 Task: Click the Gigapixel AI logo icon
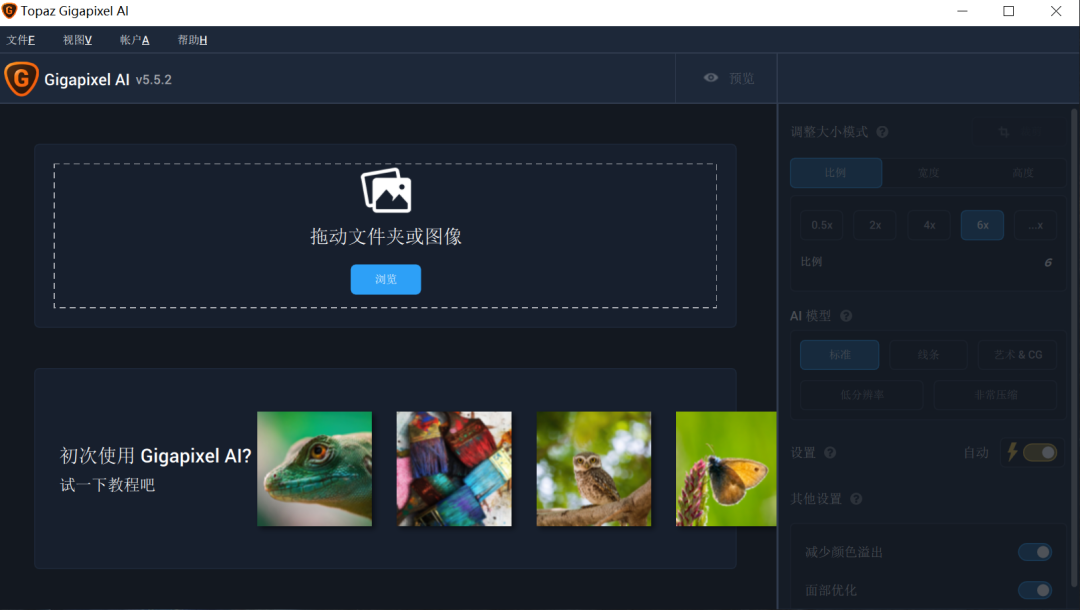pos(21,79)
